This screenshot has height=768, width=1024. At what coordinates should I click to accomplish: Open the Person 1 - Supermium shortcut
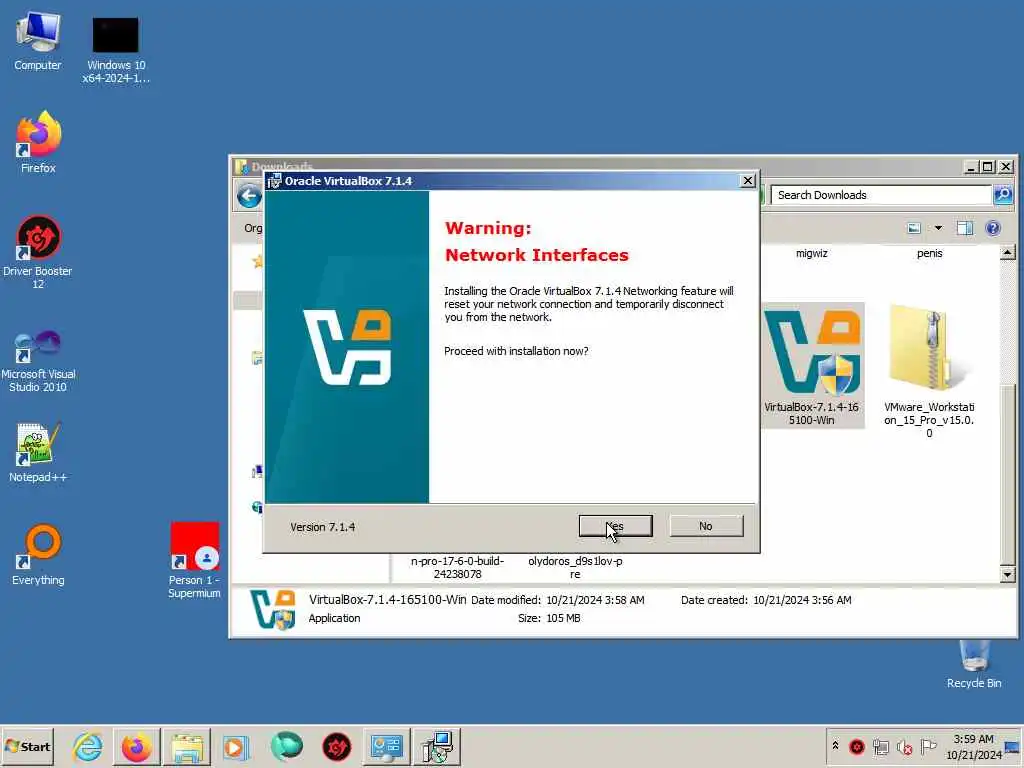pos(194,560)
